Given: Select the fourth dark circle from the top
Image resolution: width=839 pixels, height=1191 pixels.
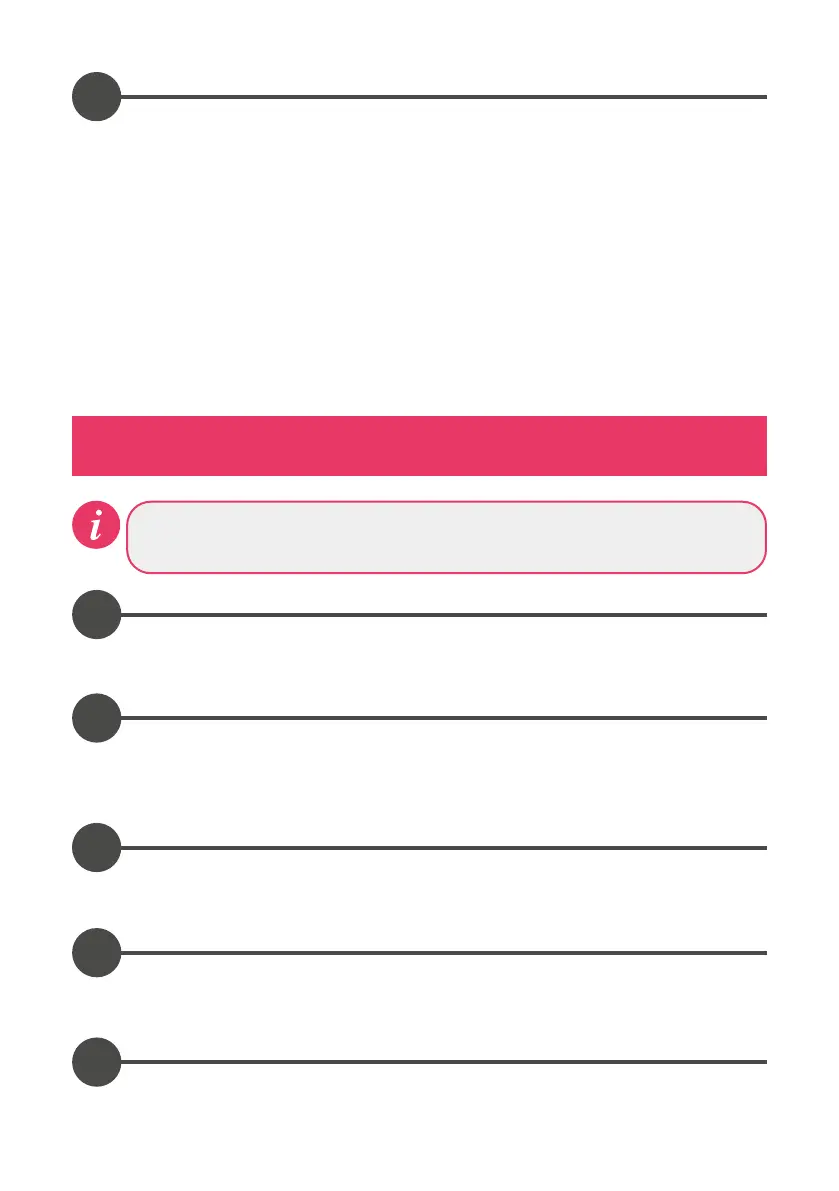Looking at the screenshot, I should click(96, 847).
